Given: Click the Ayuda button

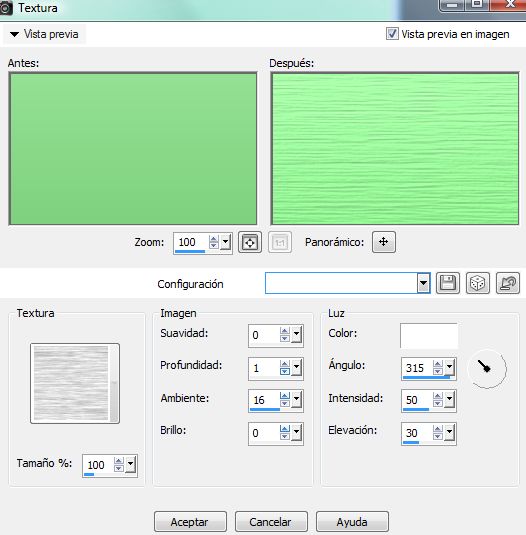Looking at the screenshot, I should point(352,522).
